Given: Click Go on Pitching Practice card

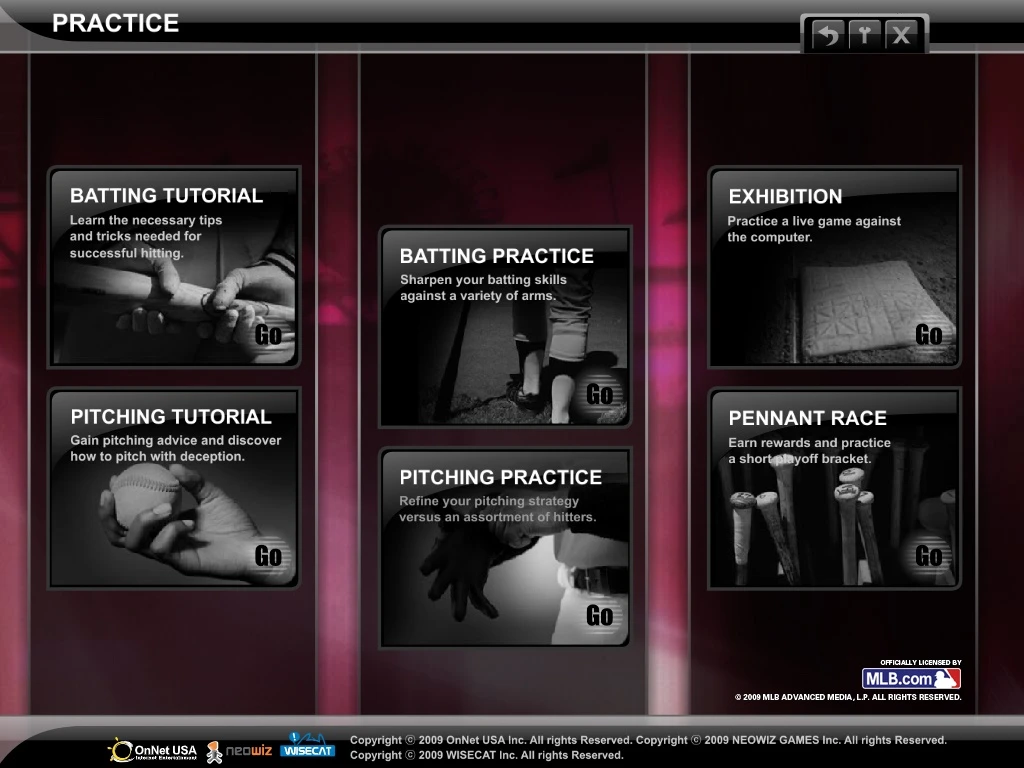Looking at the screenshot, I should 600,615.
